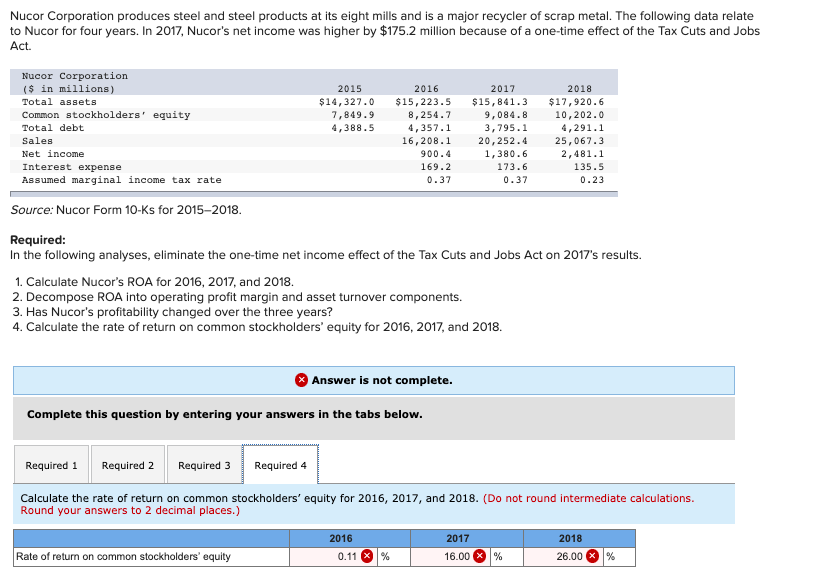Select the Interest expense row label
Viewport: 838px width, 570px height.
click(x=72, y=167)
